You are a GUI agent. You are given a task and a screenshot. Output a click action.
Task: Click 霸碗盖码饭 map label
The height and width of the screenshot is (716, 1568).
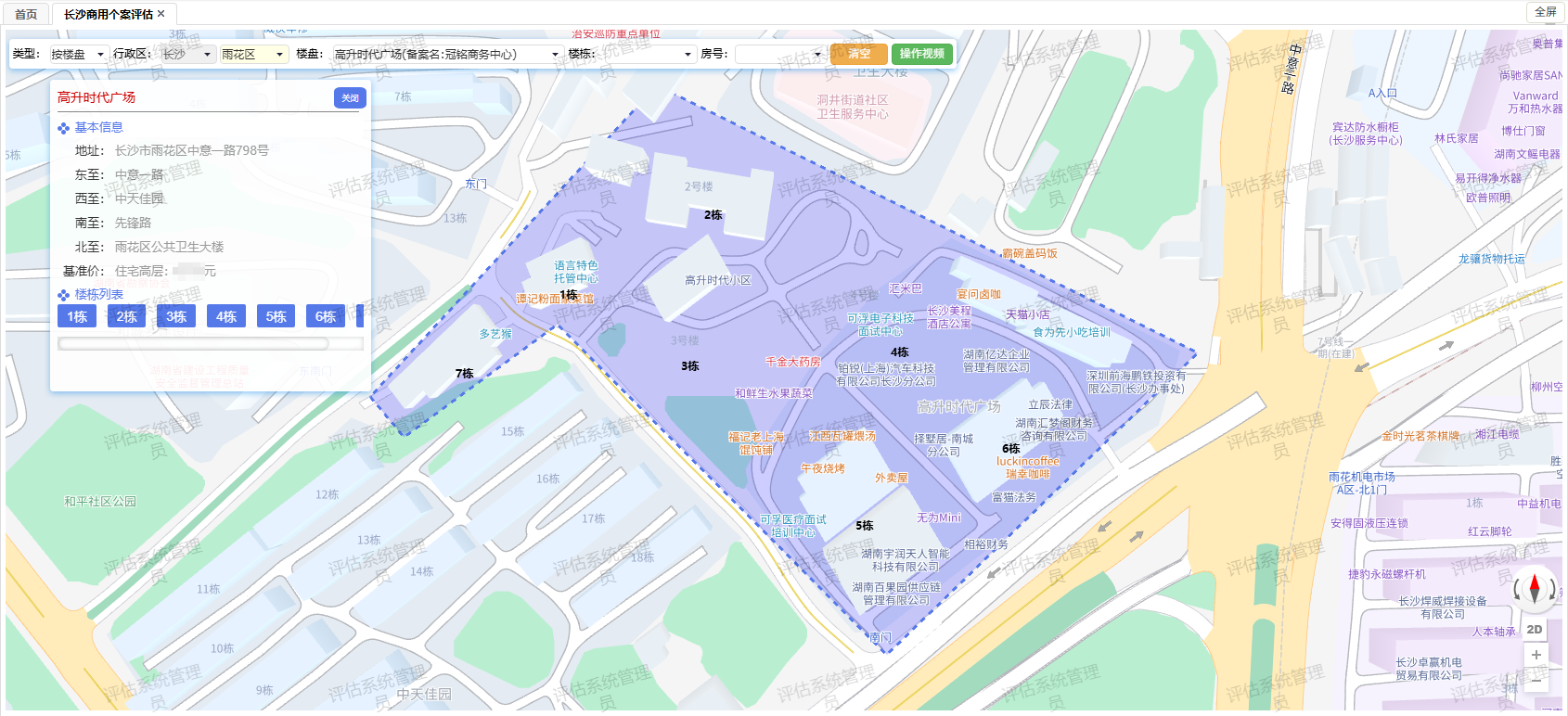coord(1030,253)
